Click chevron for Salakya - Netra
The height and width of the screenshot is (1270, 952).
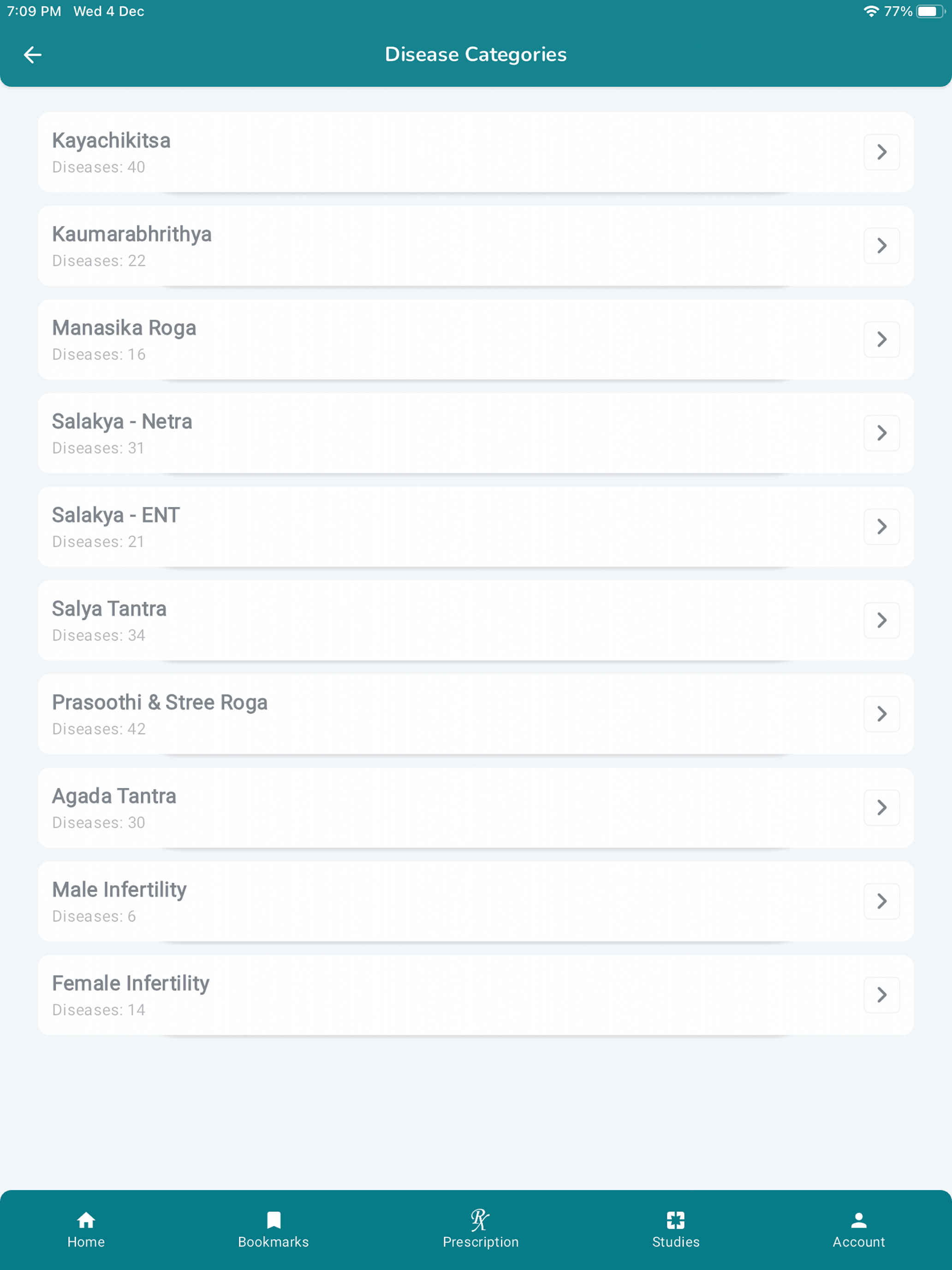(881, 433)
